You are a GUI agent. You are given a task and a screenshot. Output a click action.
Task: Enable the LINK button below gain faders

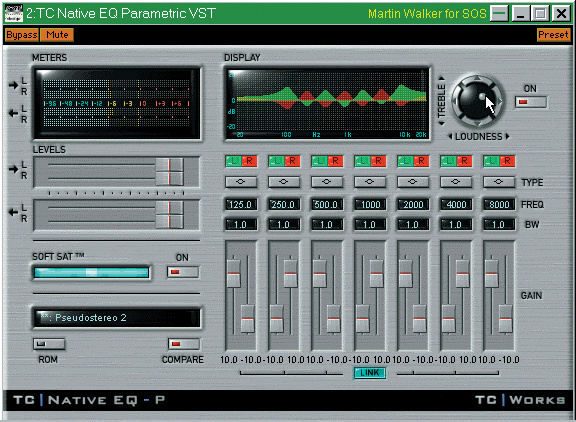[370, 373]
